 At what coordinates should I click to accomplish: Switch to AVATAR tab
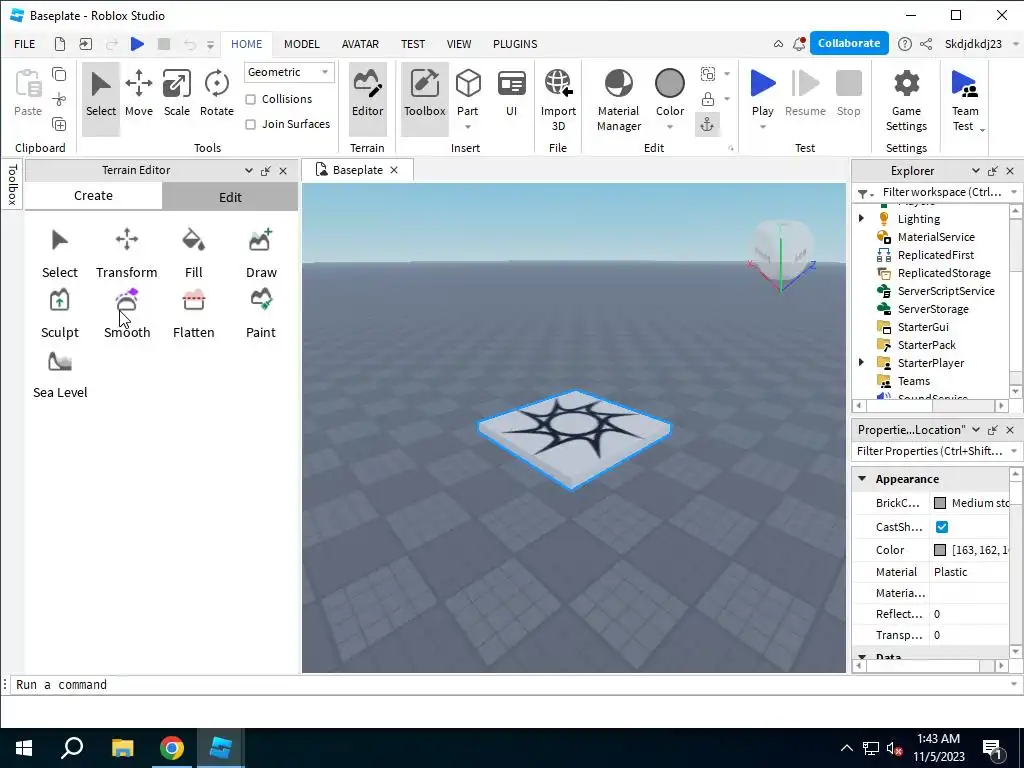(360, 44)
